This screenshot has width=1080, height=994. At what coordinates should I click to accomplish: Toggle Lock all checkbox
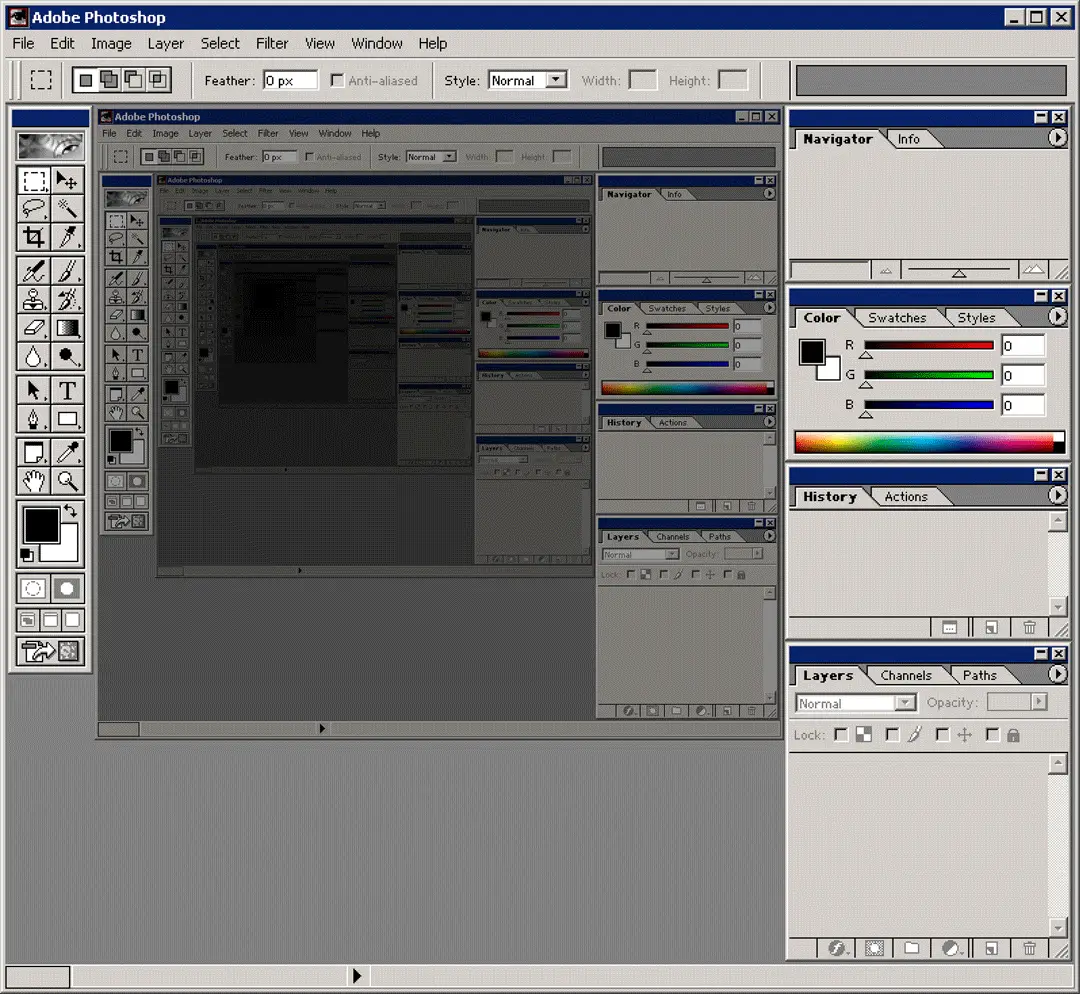pyautogui.click(x=992, y=735)
